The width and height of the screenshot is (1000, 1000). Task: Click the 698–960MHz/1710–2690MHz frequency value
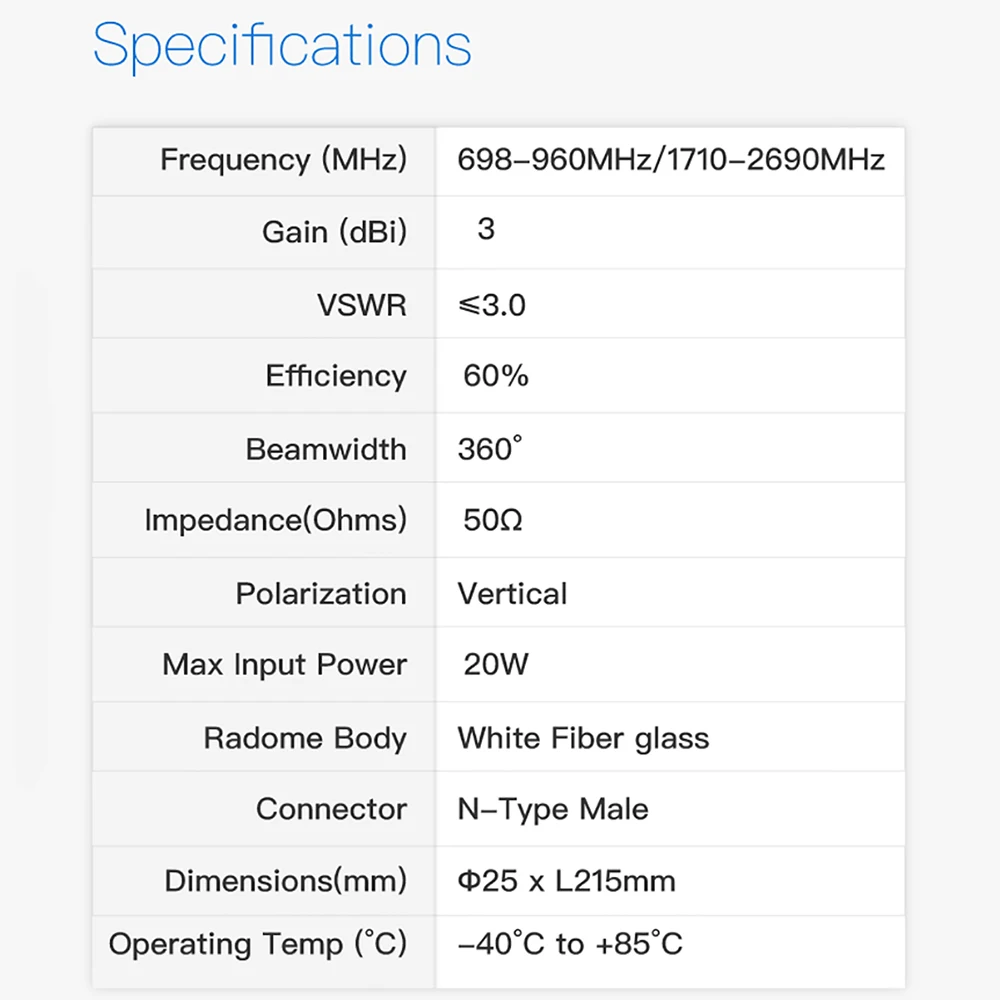[671, 160]
